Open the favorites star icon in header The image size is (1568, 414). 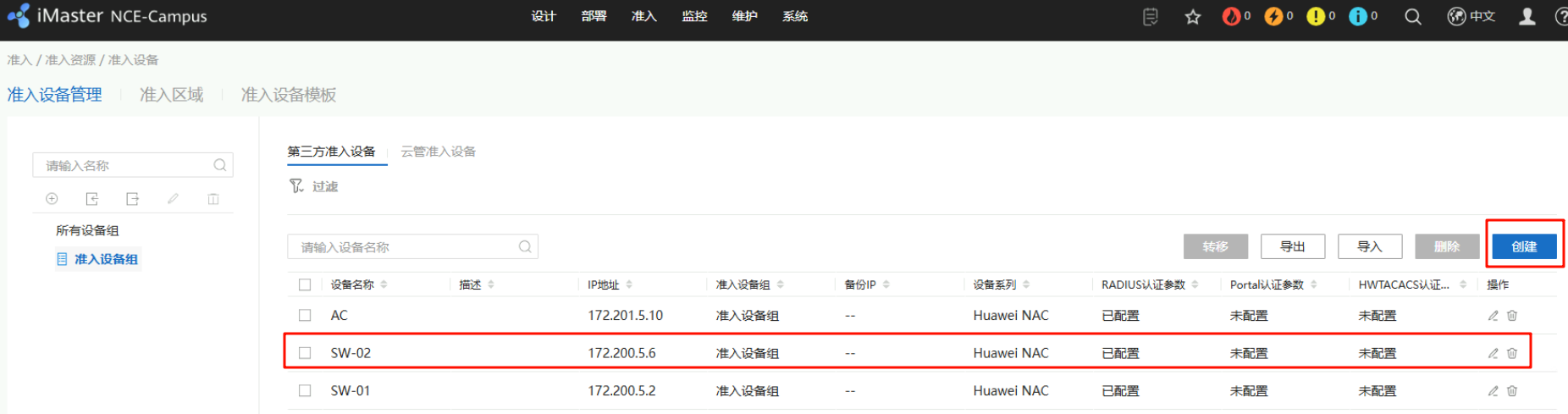click(x=1193, y=17)
